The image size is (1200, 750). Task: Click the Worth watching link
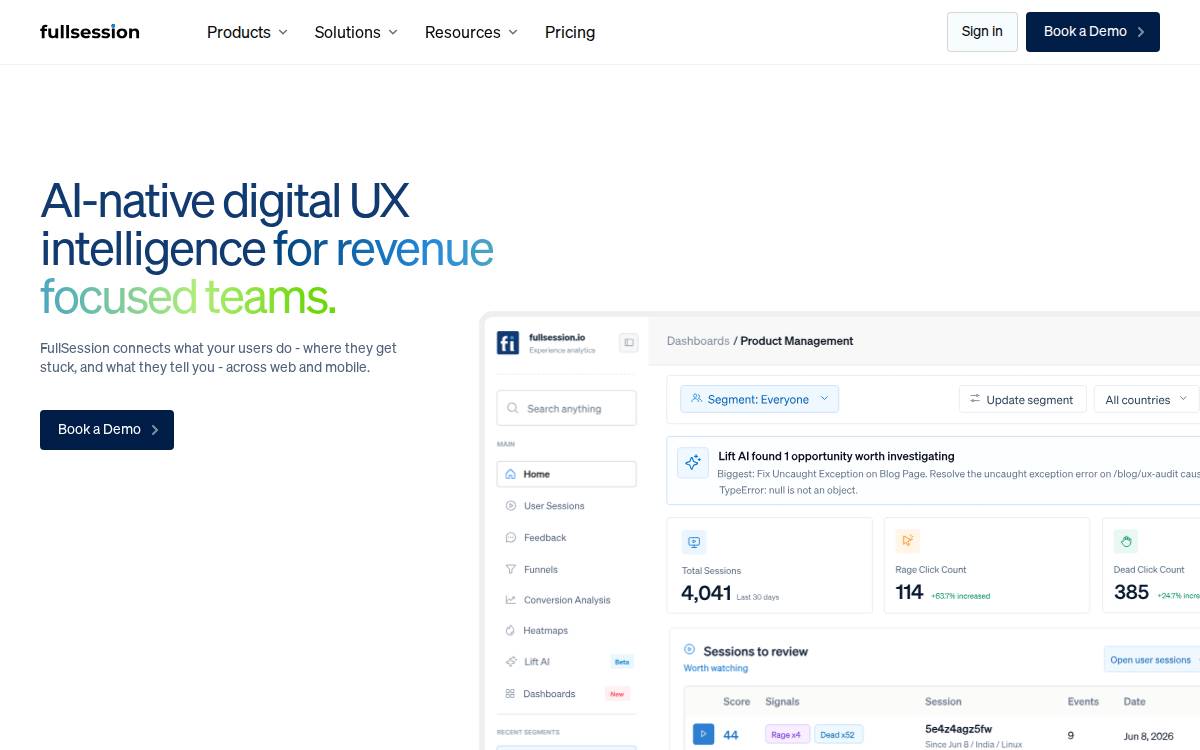tap(715, 668)
